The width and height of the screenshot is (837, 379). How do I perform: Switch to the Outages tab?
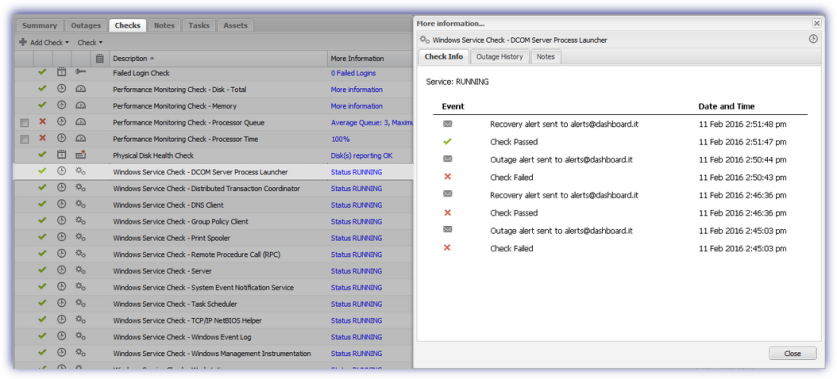point(85,26)
